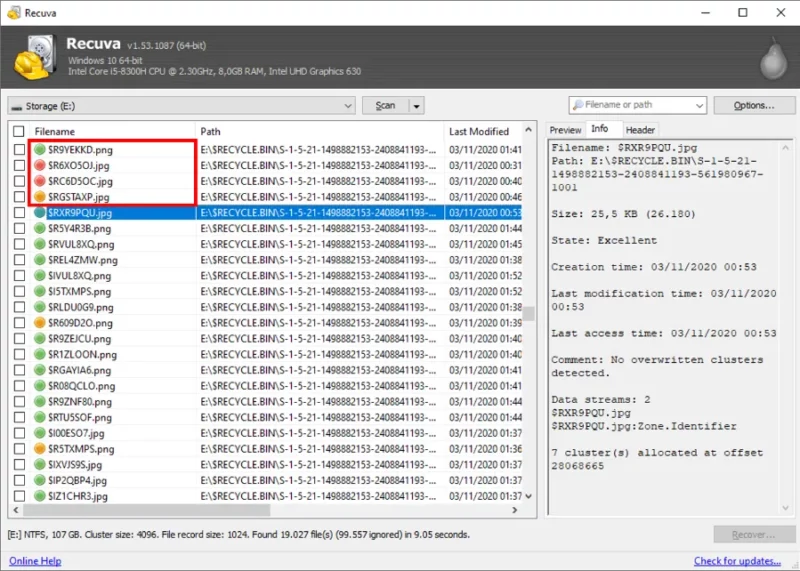Click the horizontal scrollbar right arrow
This screenshot has width=800, height=571.
(515, 510)
